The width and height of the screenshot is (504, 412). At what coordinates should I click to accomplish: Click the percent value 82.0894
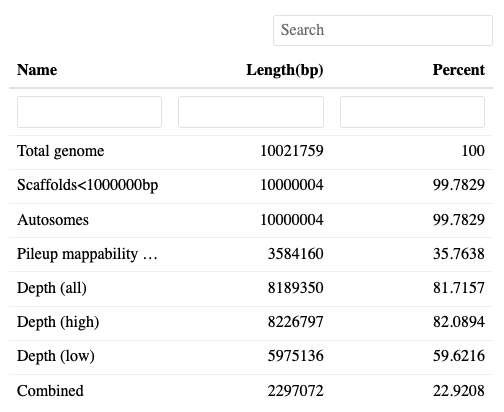click(x=459, y=322)
